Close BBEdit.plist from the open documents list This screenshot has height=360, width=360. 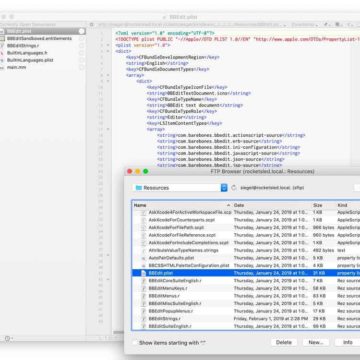(x=82, y=31)
